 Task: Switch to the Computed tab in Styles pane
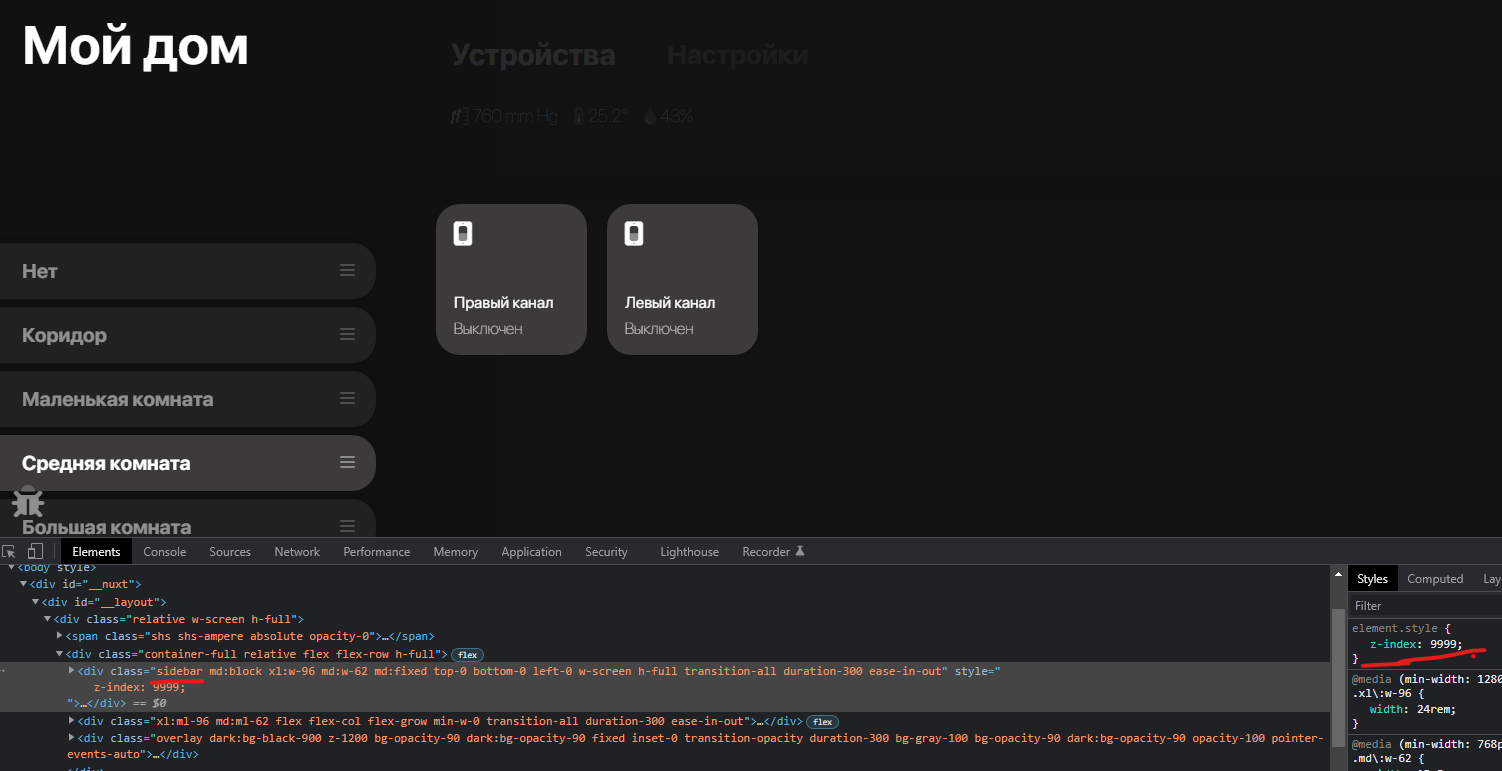coord(1435,578)
